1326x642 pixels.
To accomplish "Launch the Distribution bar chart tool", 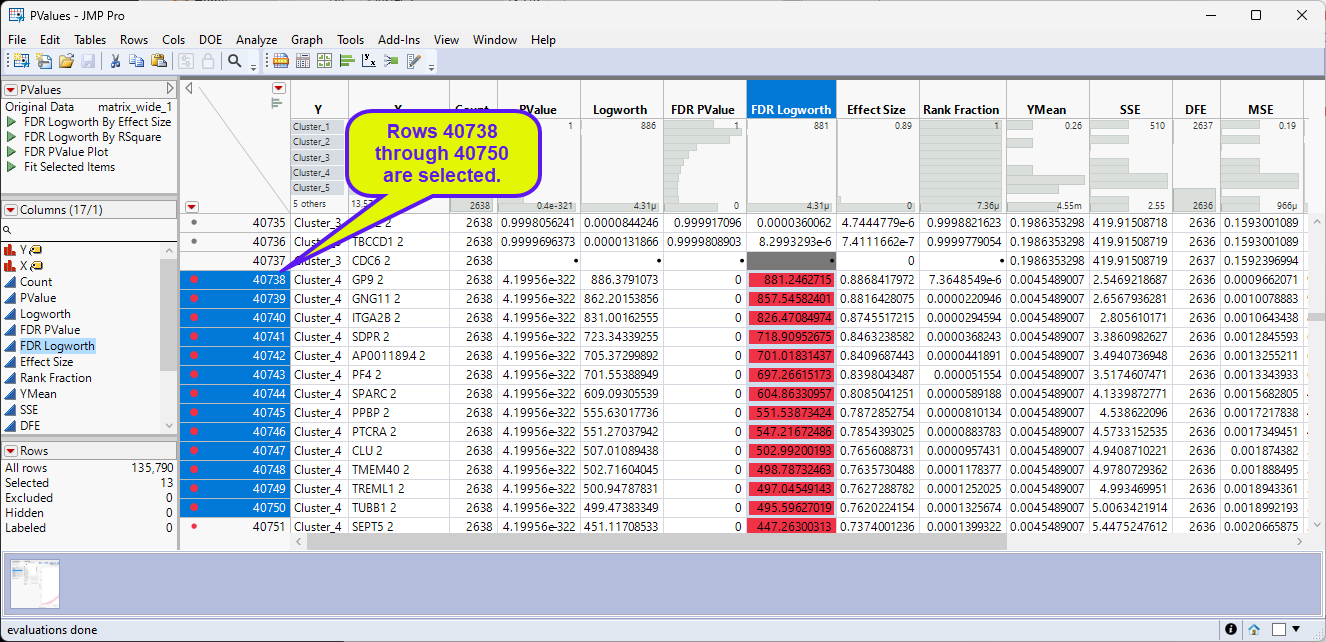I will (347, 61).
